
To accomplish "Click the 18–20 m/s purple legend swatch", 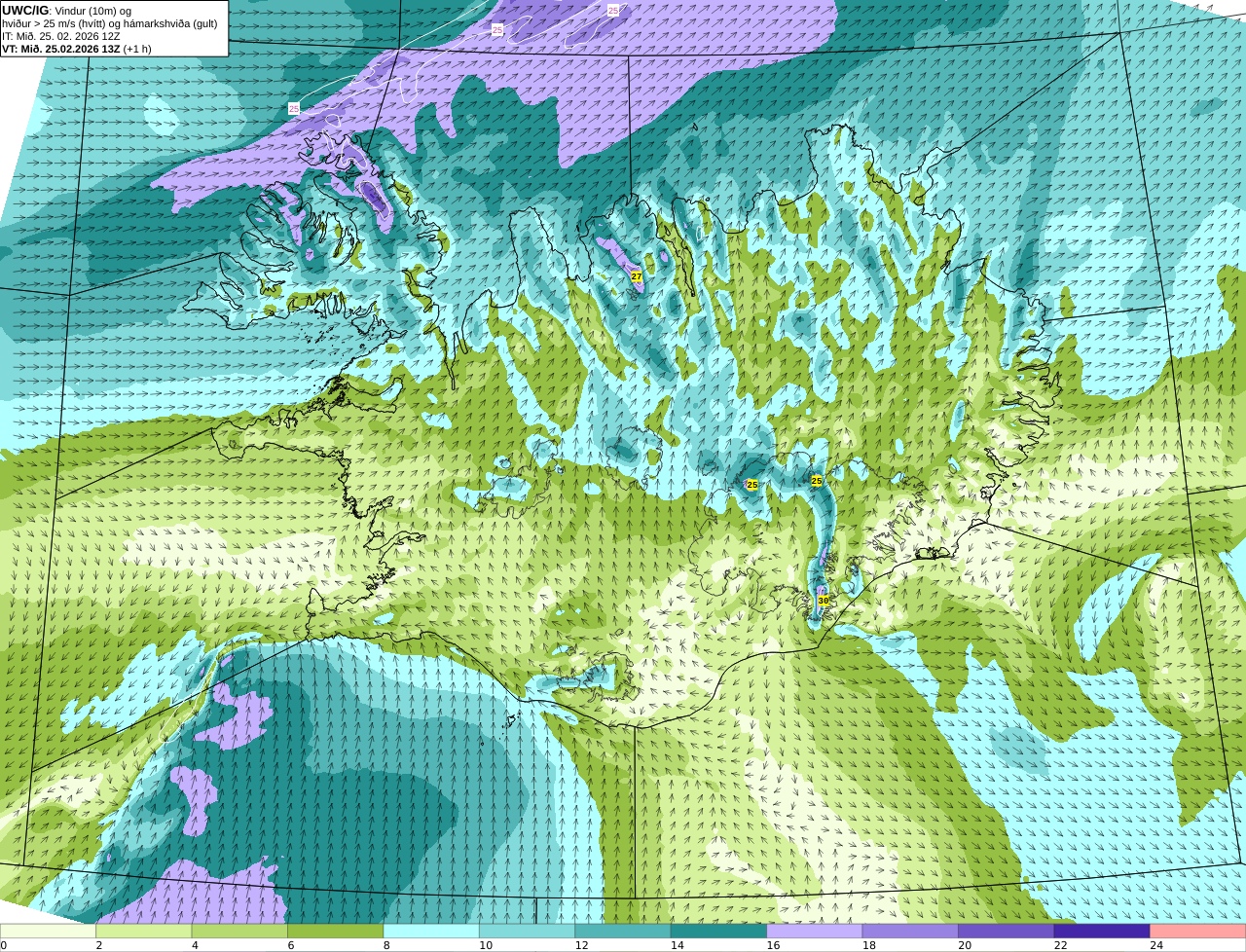I will pyautogui.click(x=910, y=931).
